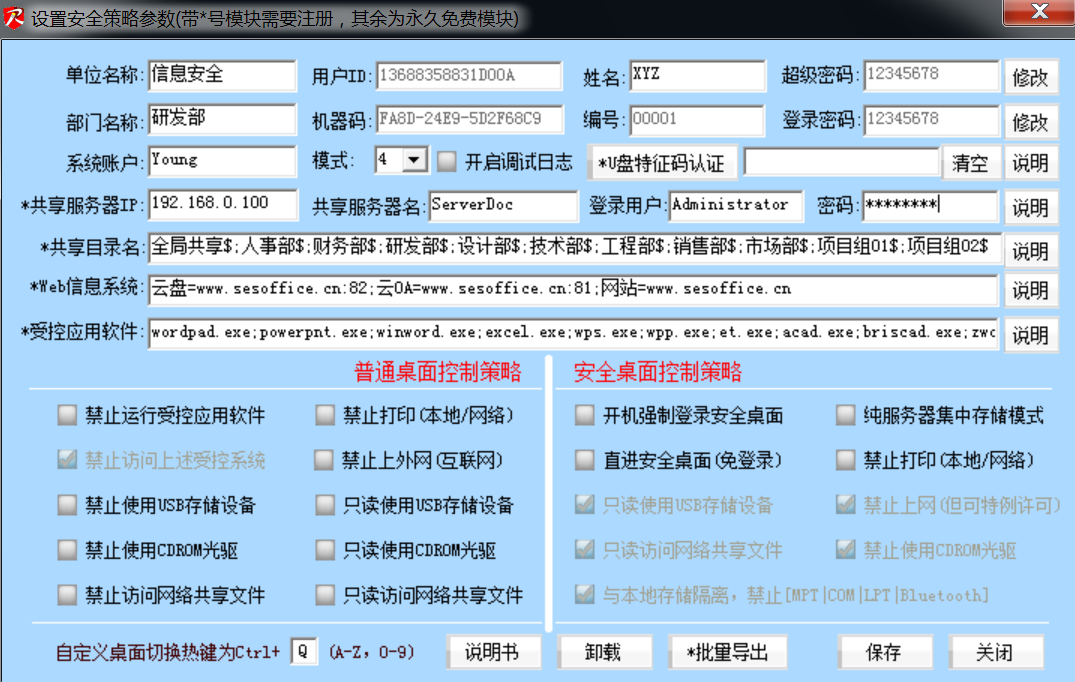
Task: Click the hotkey letter field containing Q
Action: tap(303, 652)
